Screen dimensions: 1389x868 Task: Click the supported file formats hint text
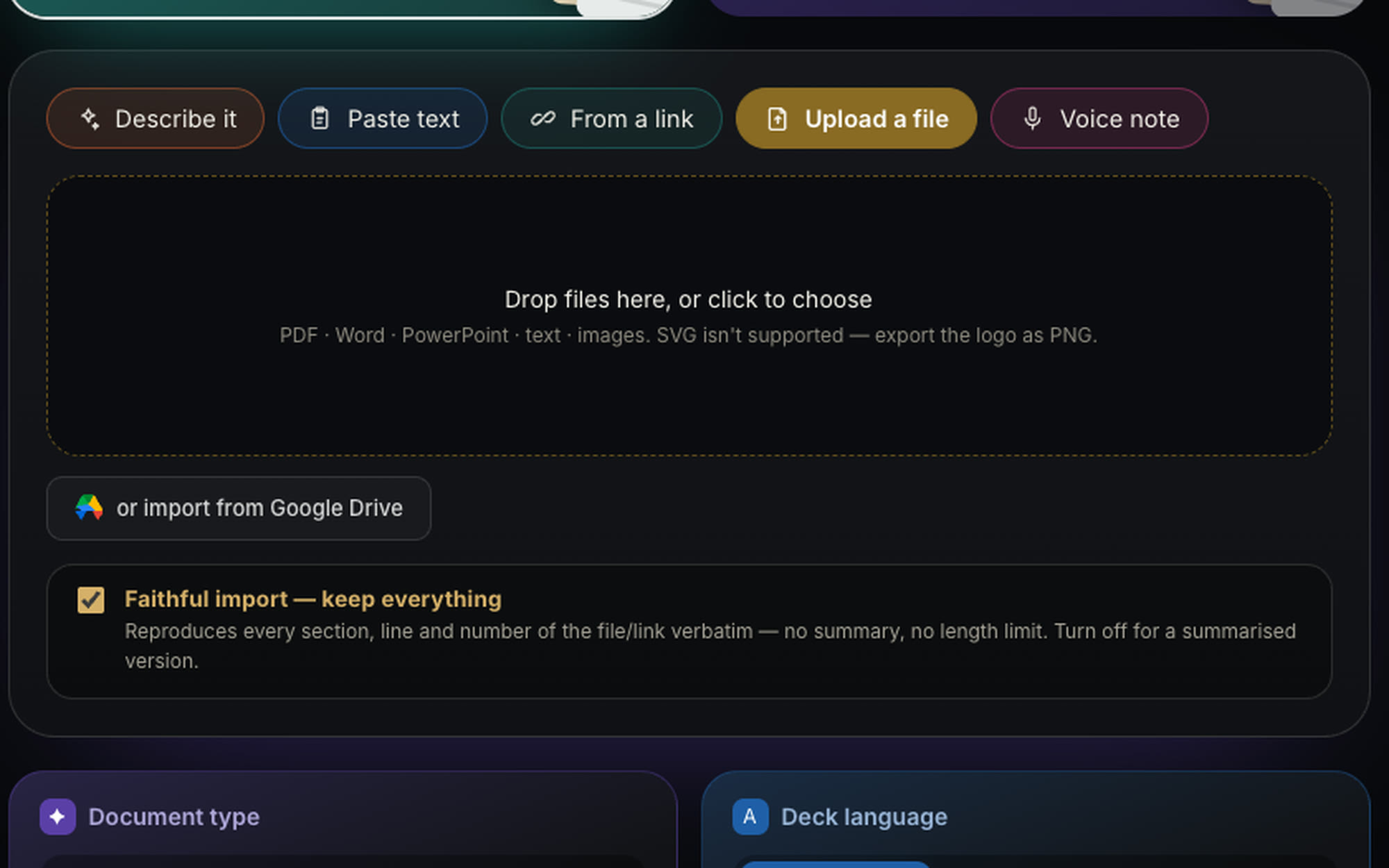coord(688,335)
